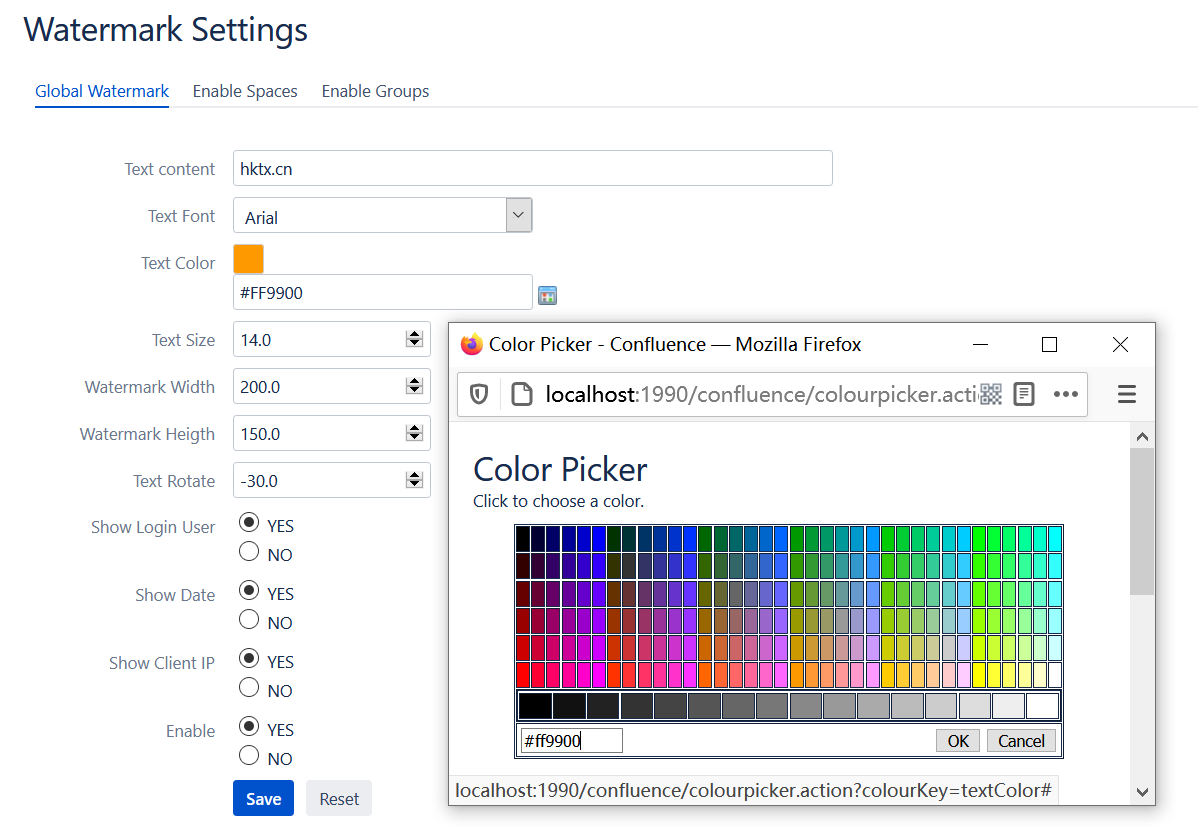Select NO for Show Login User
The width and height of the screenshot is (1198, 830).
249,551
